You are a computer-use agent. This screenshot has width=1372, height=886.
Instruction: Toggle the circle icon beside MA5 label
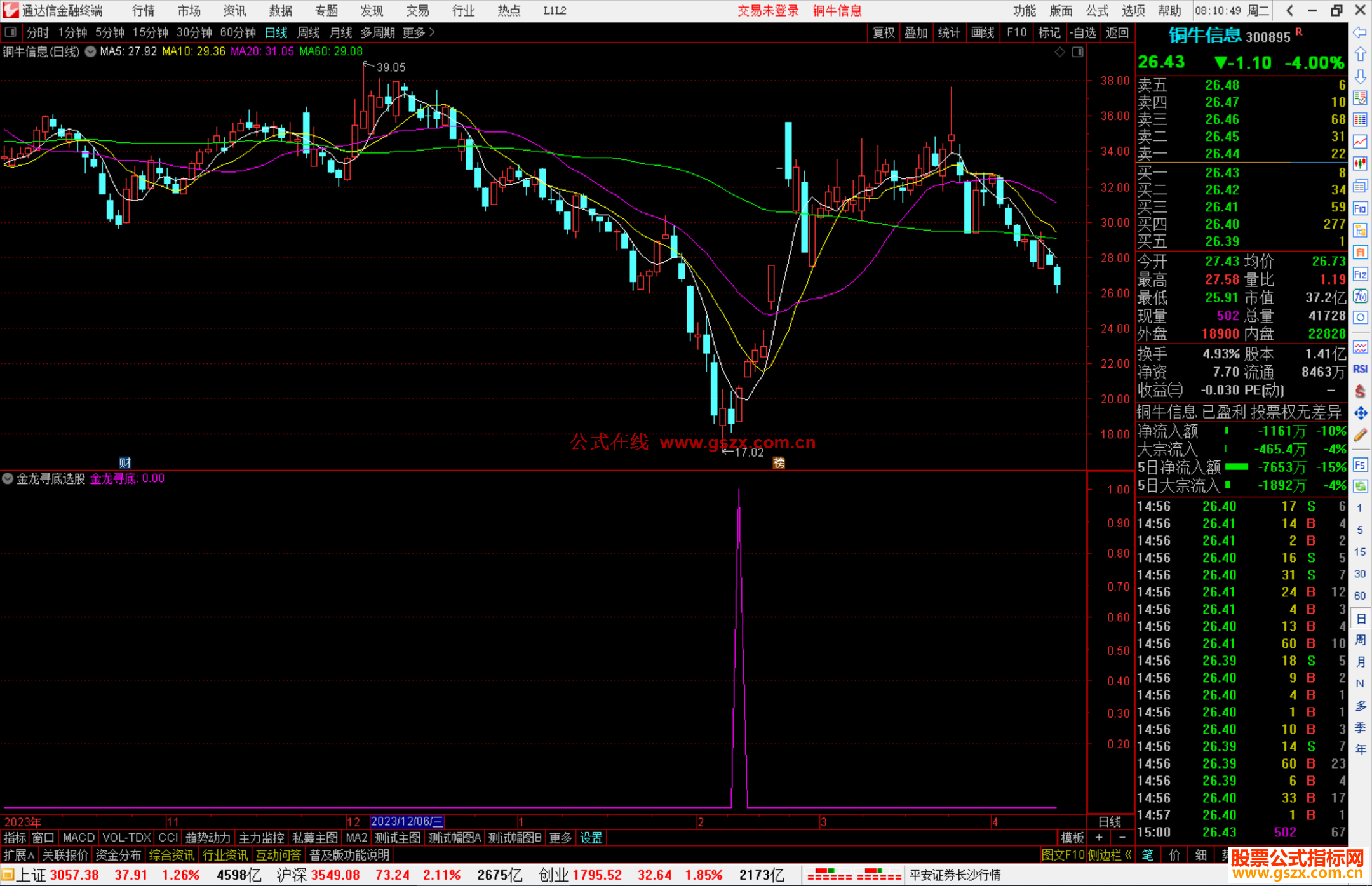91,51
